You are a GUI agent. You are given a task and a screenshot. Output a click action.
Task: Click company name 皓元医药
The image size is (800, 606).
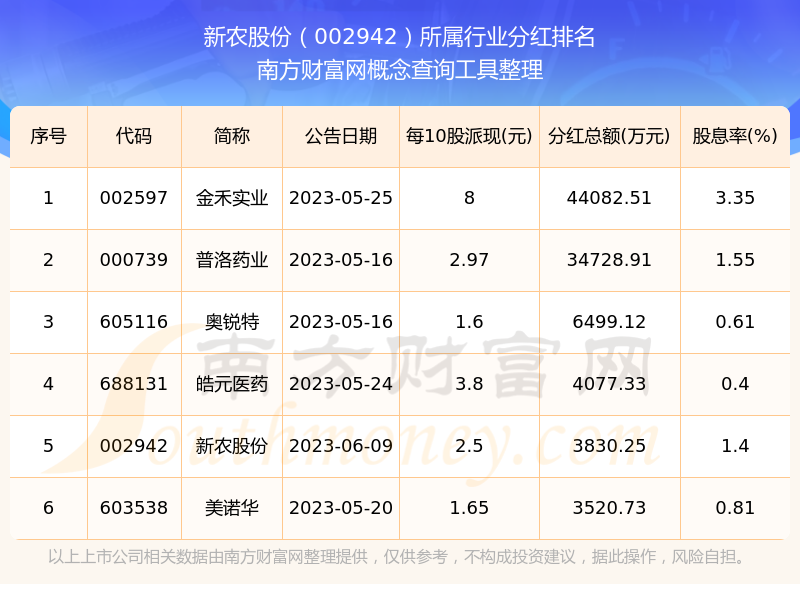[x=232, y=384]
